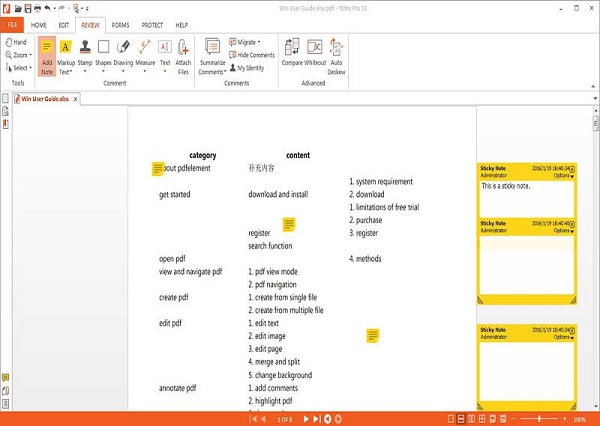
Task: Expand the Migrate dropdown
Action: click(259, 42)
